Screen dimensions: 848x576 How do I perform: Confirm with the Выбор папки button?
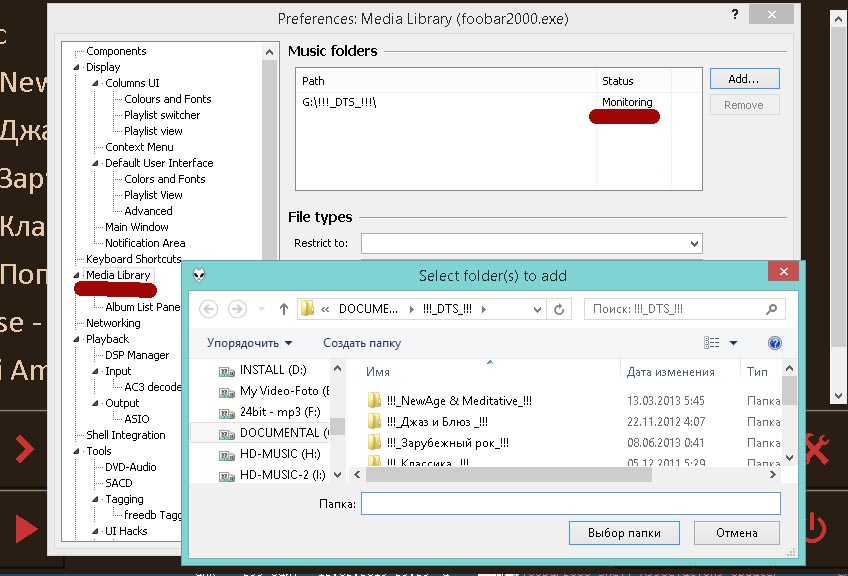[x=624, y=533]
